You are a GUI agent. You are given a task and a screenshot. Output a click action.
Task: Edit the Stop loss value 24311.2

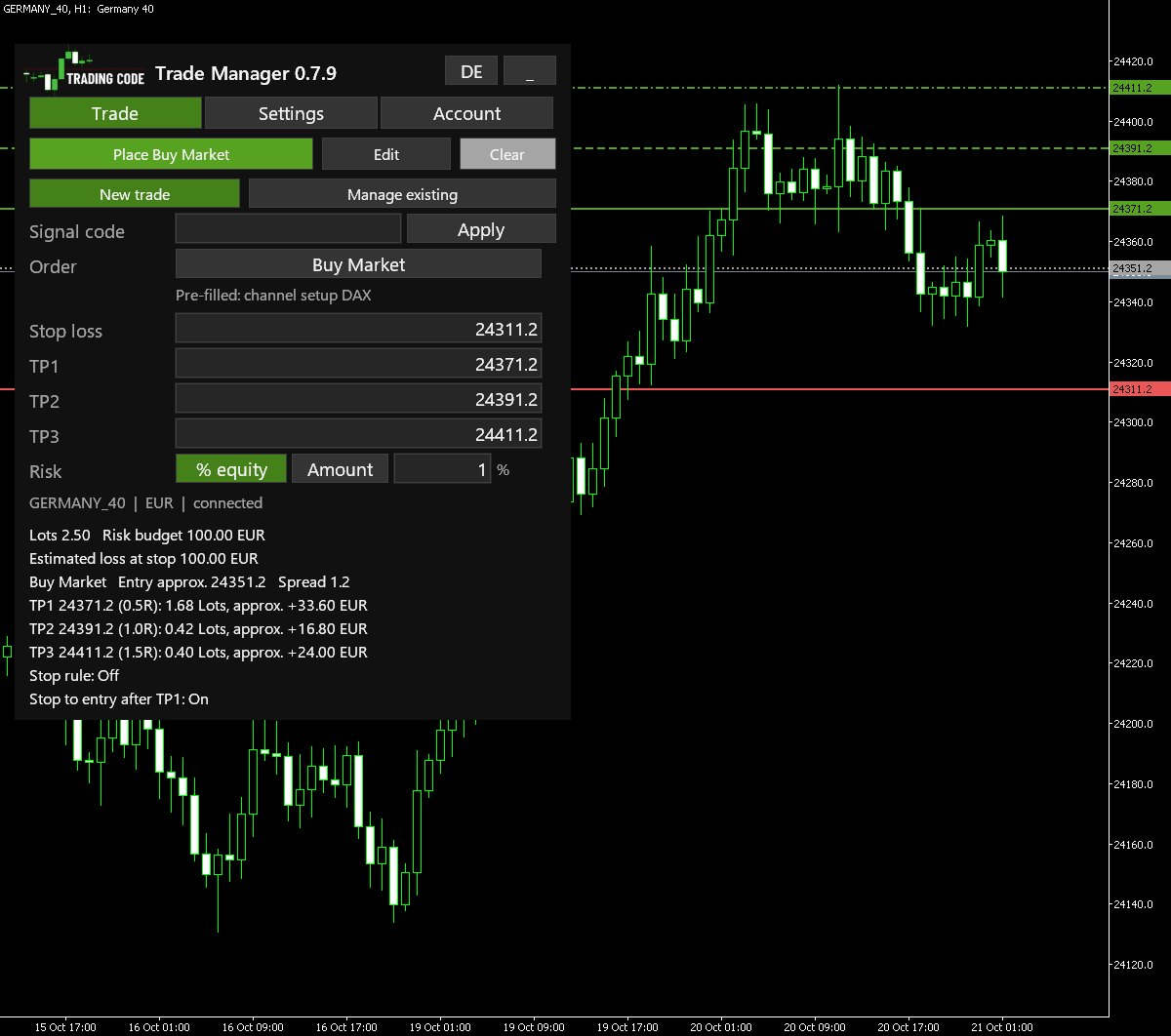pyautogui.click(x=358, y=329)
